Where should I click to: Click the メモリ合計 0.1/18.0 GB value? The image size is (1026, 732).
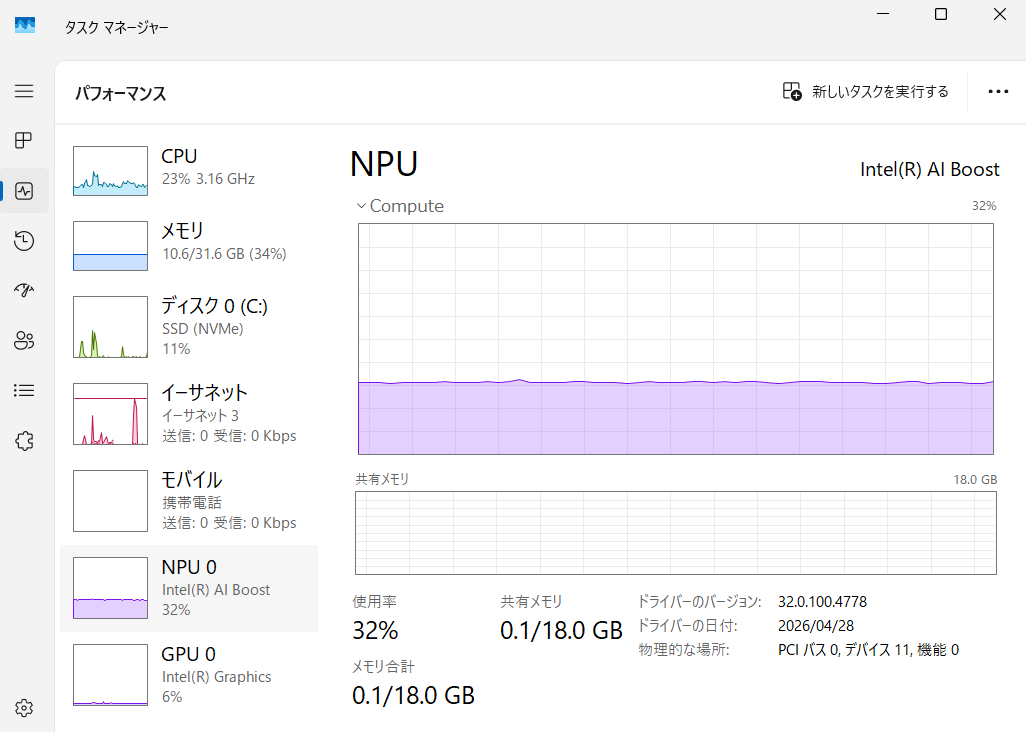[414, 695]
